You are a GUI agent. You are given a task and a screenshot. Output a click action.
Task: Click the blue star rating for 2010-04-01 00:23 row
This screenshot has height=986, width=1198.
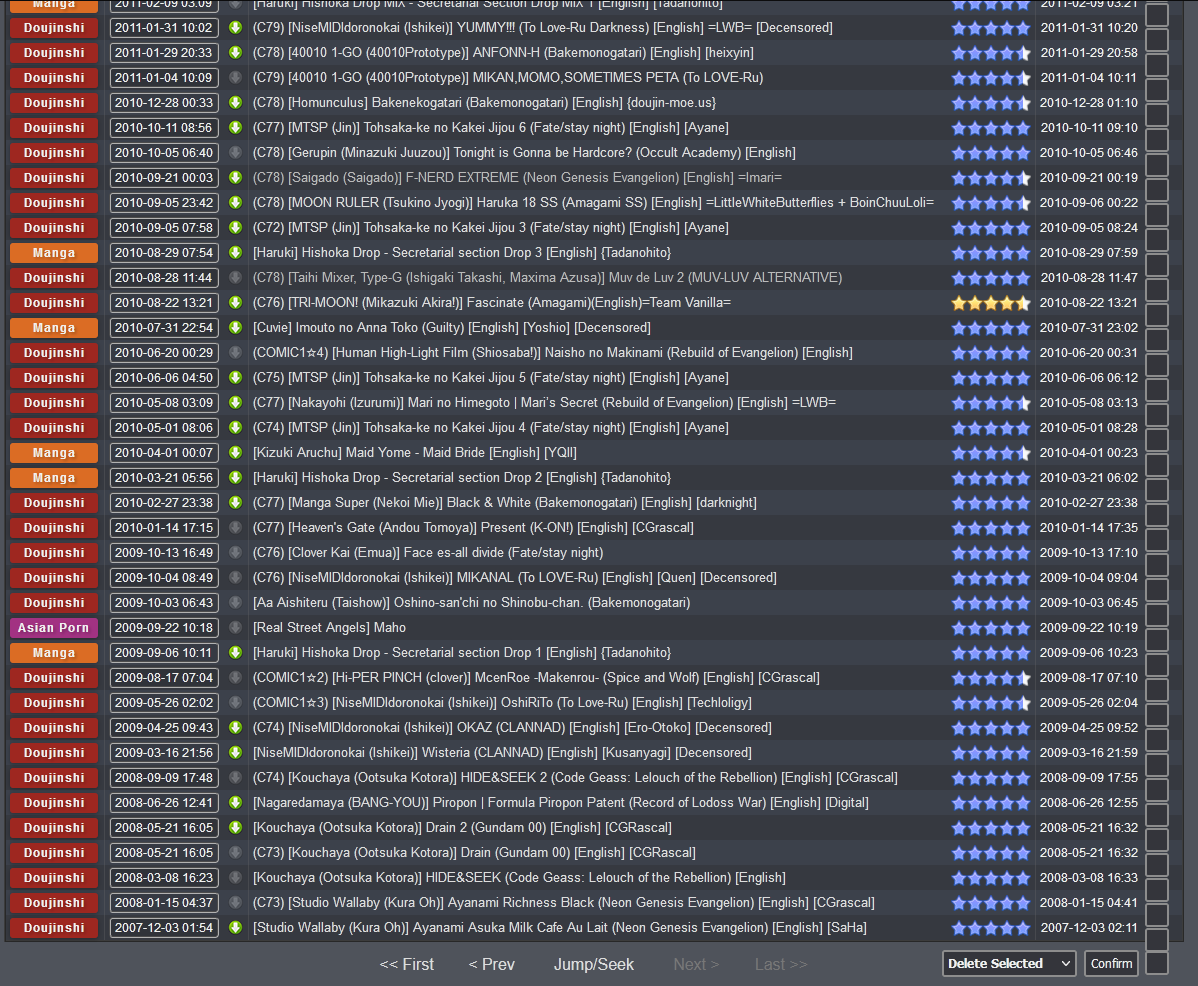(991, 453)
